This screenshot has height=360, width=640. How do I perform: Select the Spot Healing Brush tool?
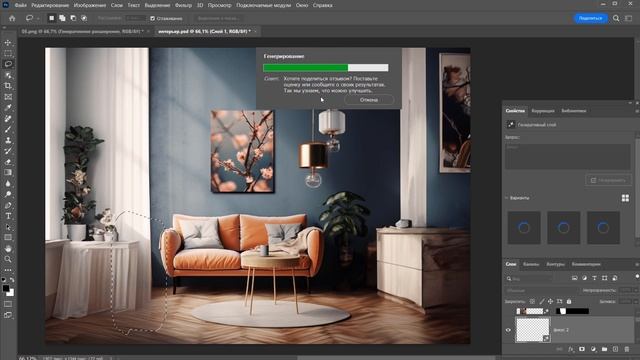pos(8,118)
